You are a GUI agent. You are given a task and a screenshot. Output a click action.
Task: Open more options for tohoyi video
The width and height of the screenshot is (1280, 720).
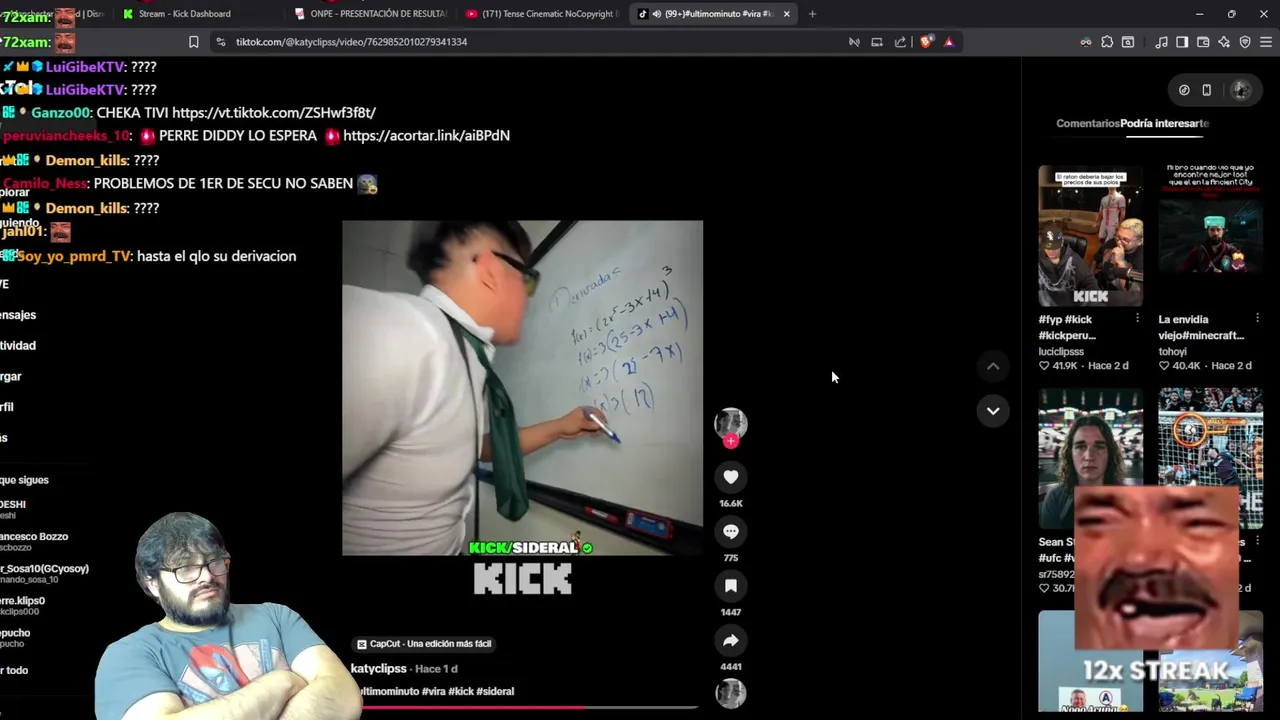coord(1257,319)
